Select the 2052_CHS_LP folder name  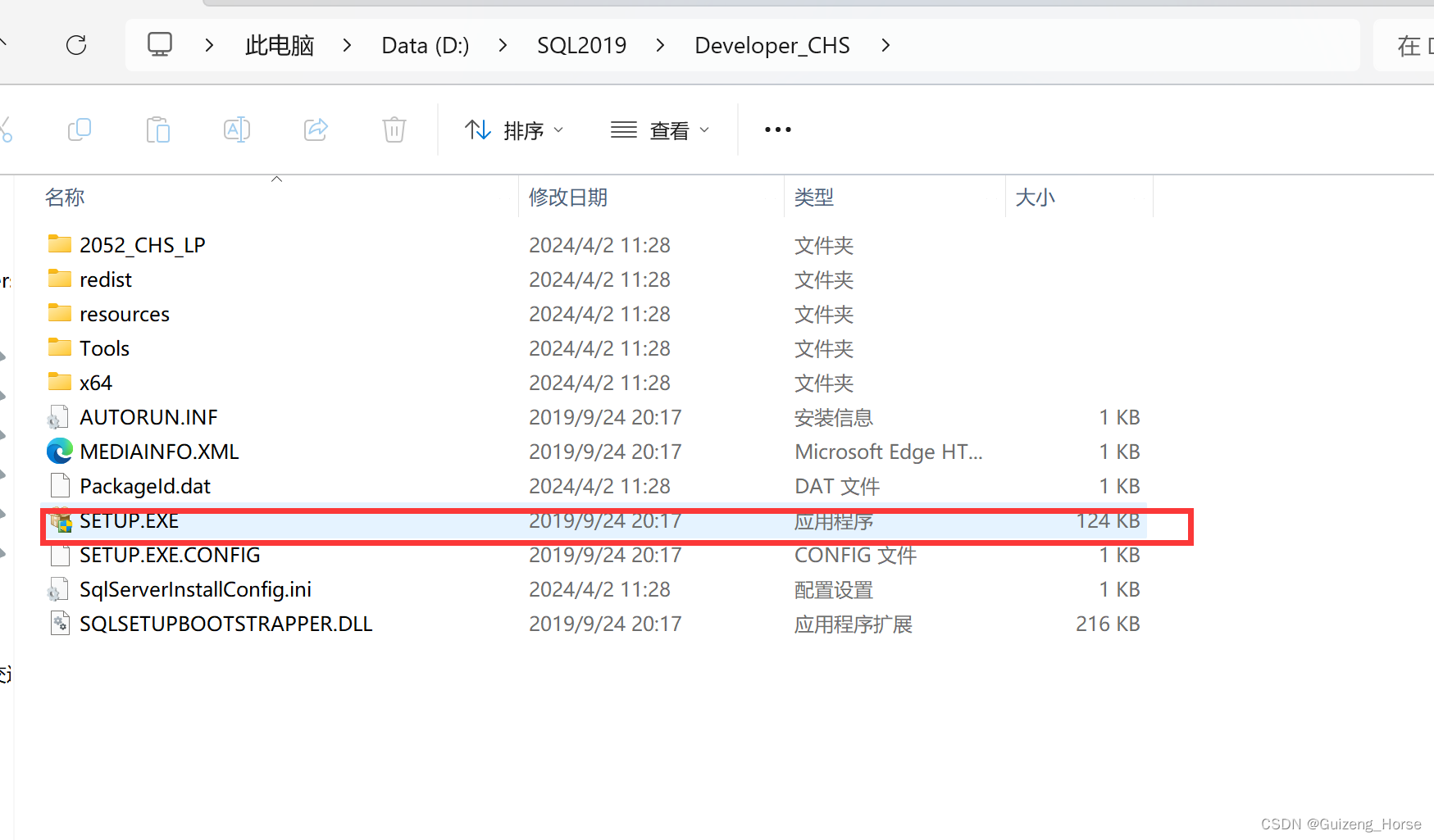click(143, 245)
